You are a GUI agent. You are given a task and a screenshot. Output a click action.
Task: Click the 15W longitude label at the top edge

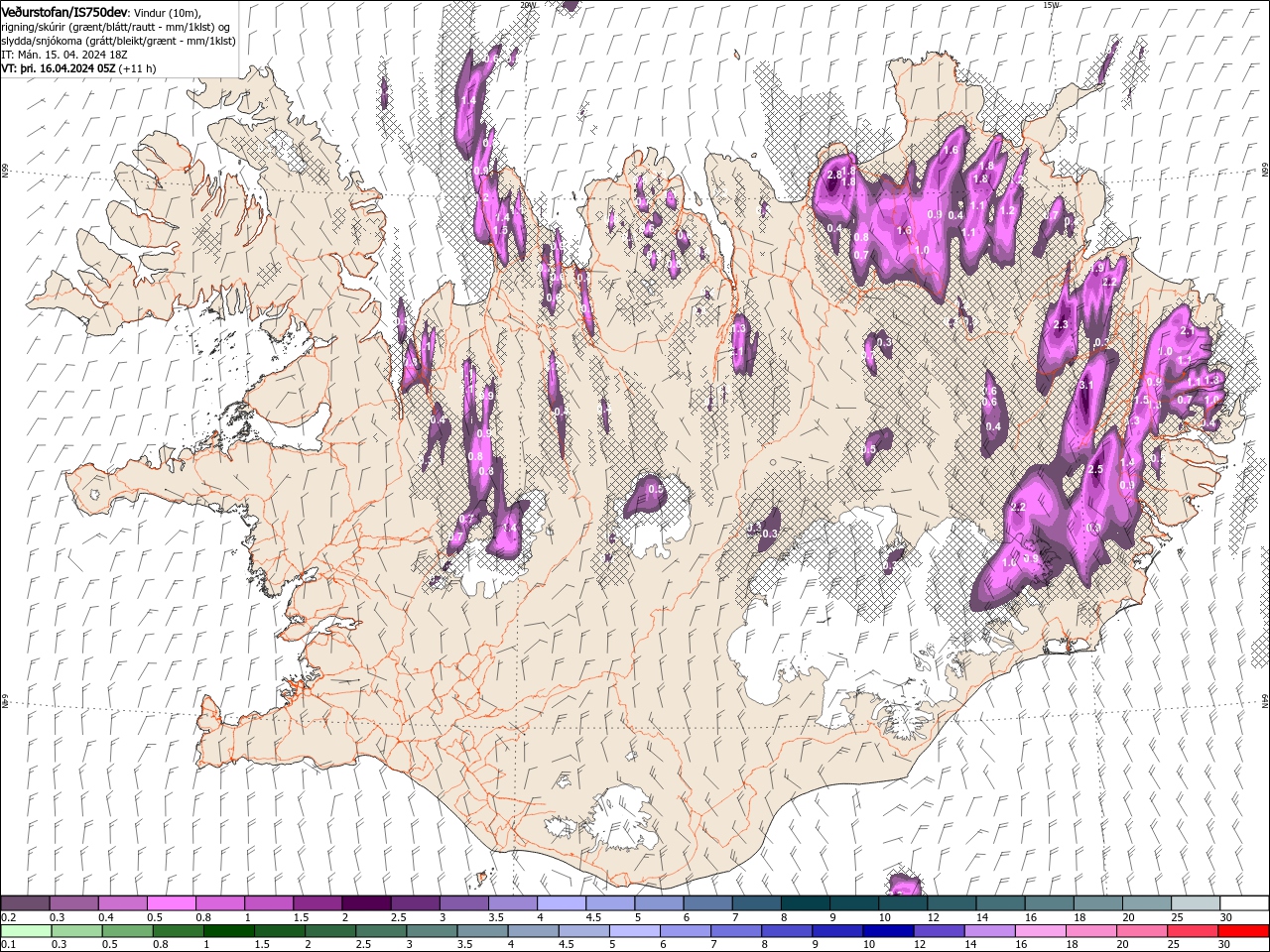tap(1051, 4)
